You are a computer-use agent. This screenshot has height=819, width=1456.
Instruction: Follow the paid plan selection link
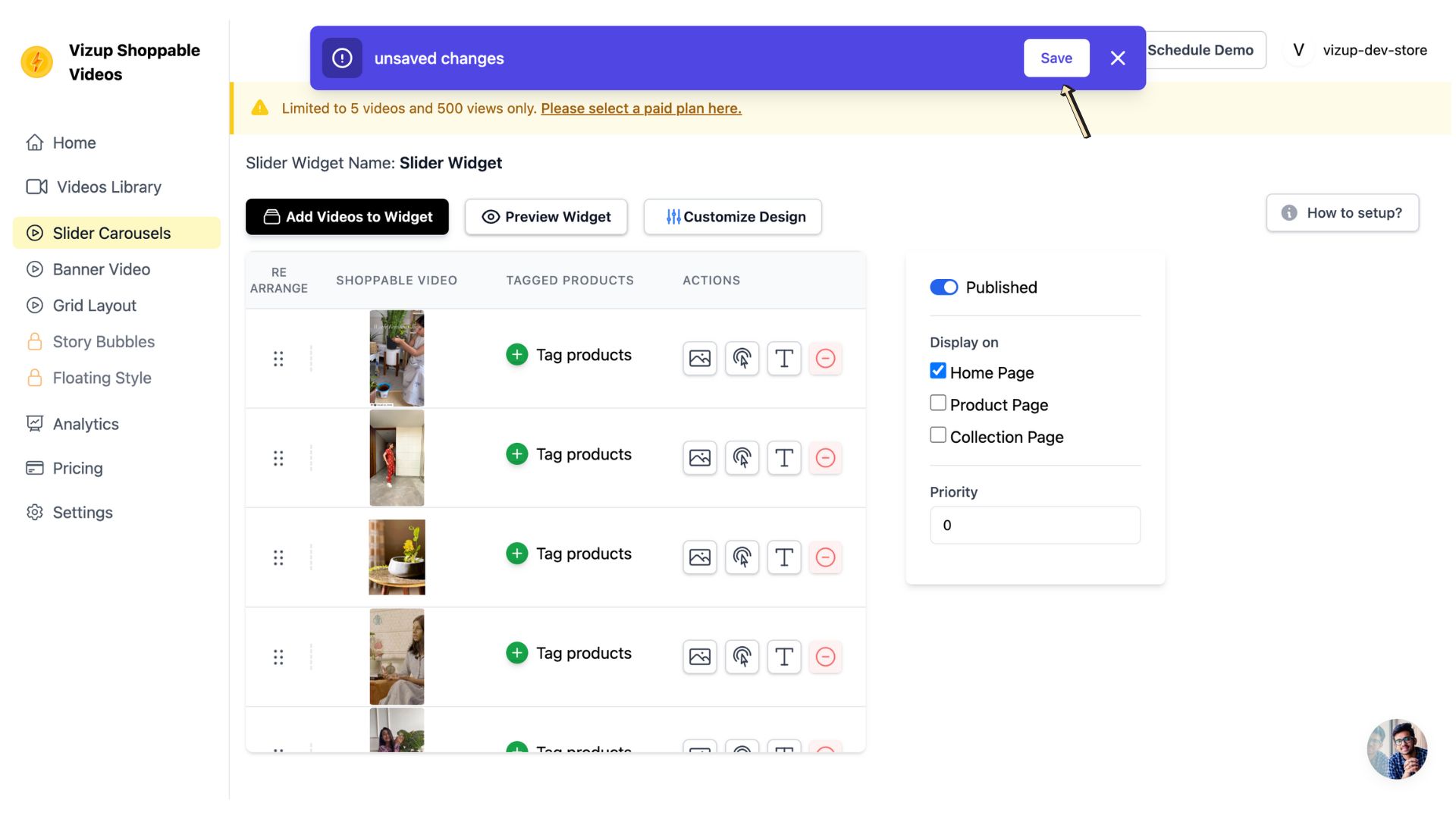pyautogui.click(x=641, y=108)
